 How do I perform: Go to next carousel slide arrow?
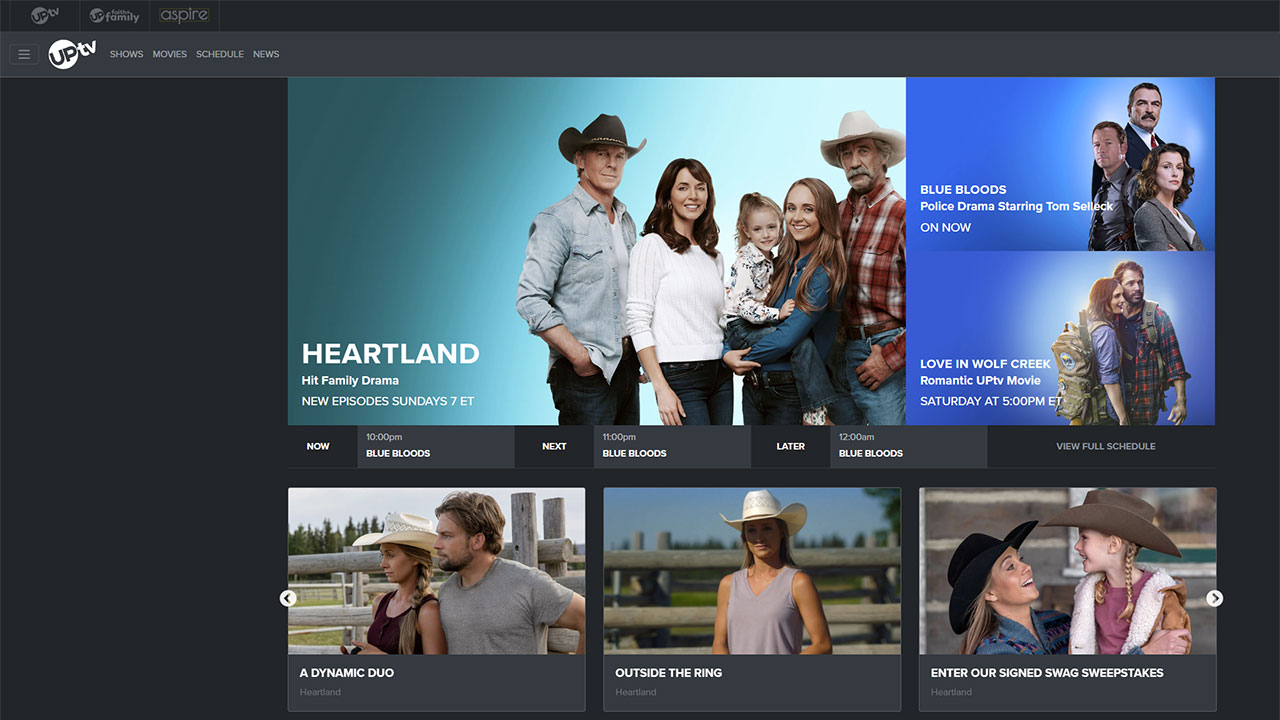[1215, 598]
